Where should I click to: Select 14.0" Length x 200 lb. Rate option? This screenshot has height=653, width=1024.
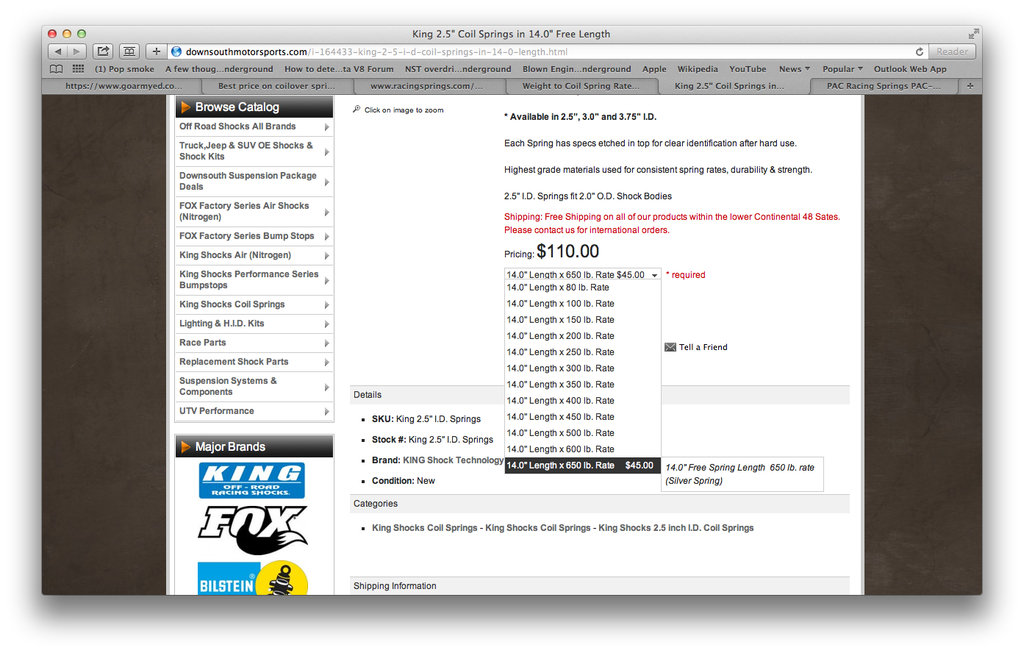click(583, 336)
